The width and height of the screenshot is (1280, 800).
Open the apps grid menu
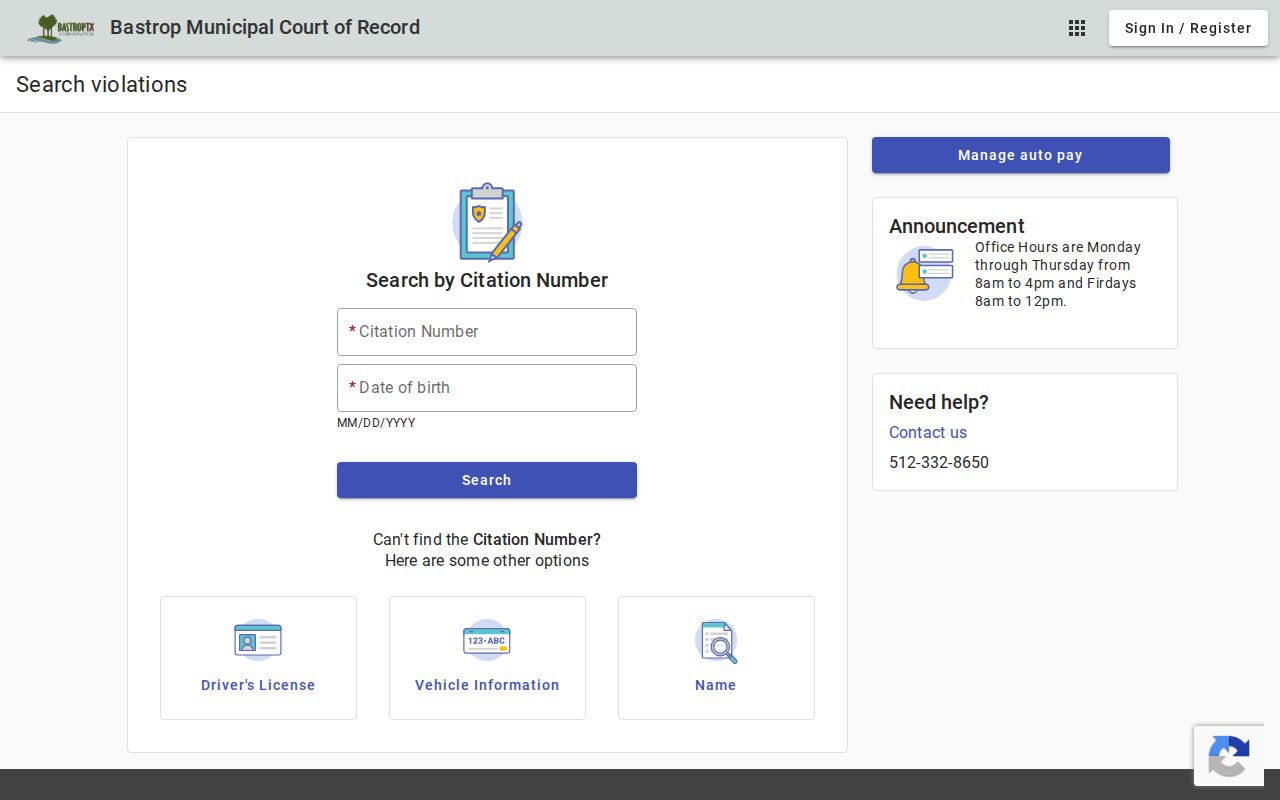pos(1077,28)
